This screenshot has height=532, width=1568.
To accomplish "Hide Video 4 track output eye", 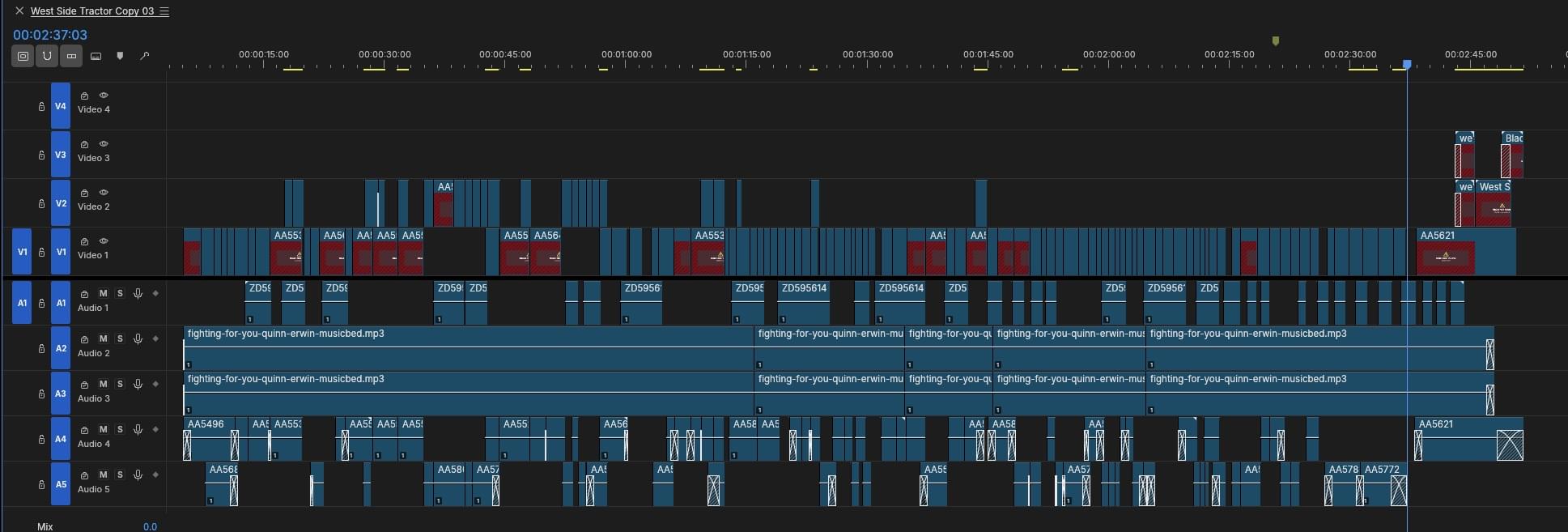I will pyautogui.click(x=104, y=96).
